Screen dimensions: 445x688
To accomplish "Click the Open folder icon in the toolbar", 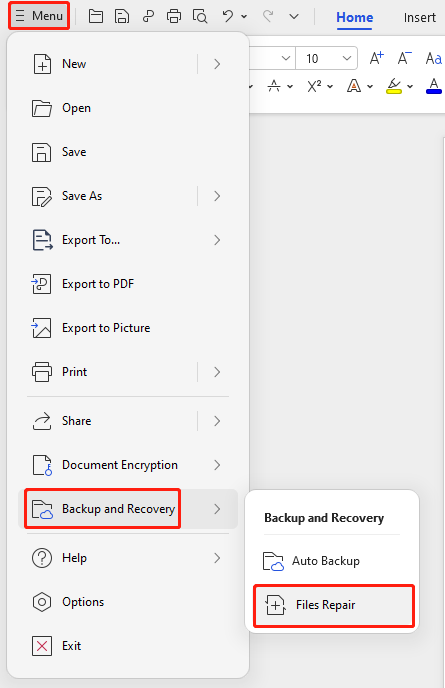I will coord(96,16).
